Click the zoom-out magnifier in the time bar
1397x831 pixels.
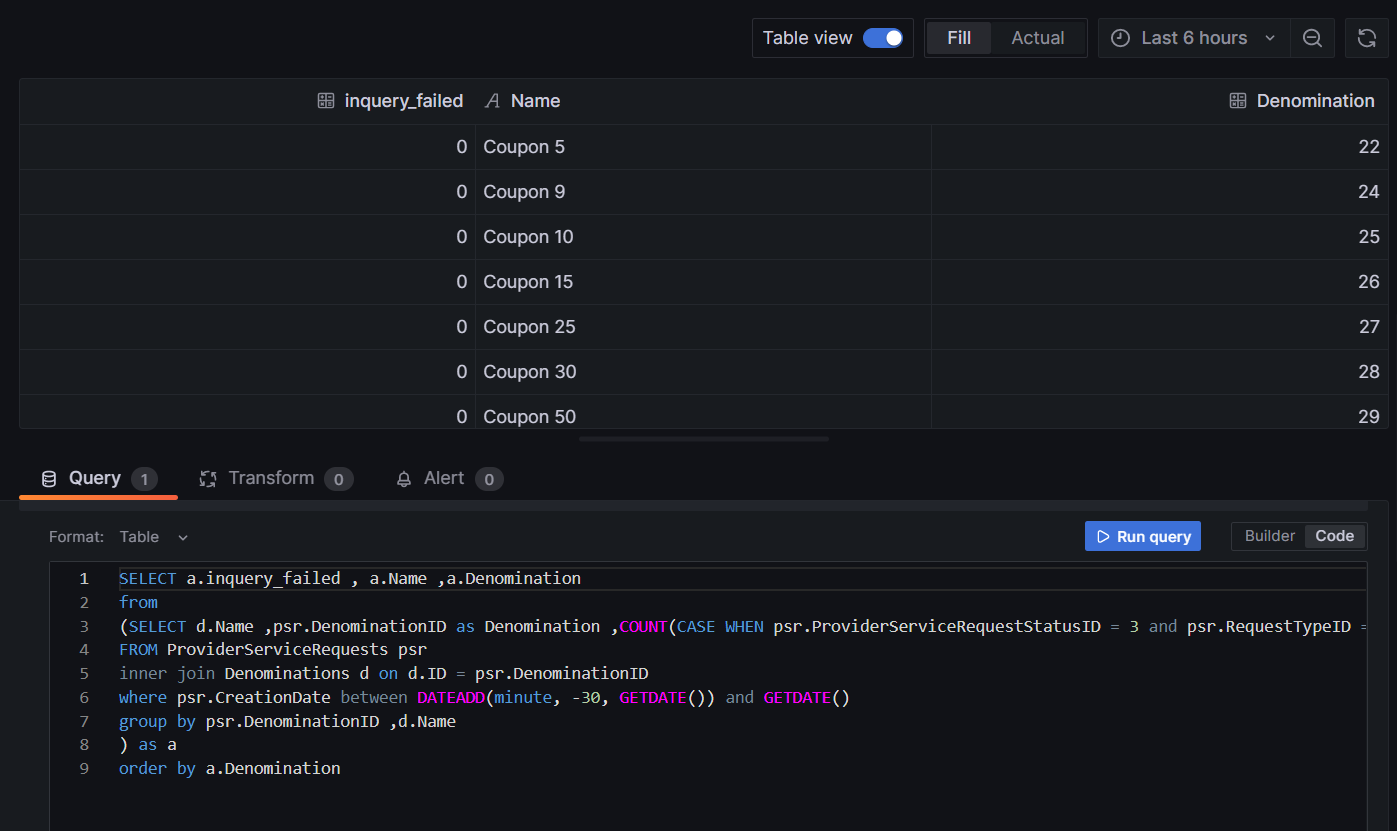point(1312,37)
